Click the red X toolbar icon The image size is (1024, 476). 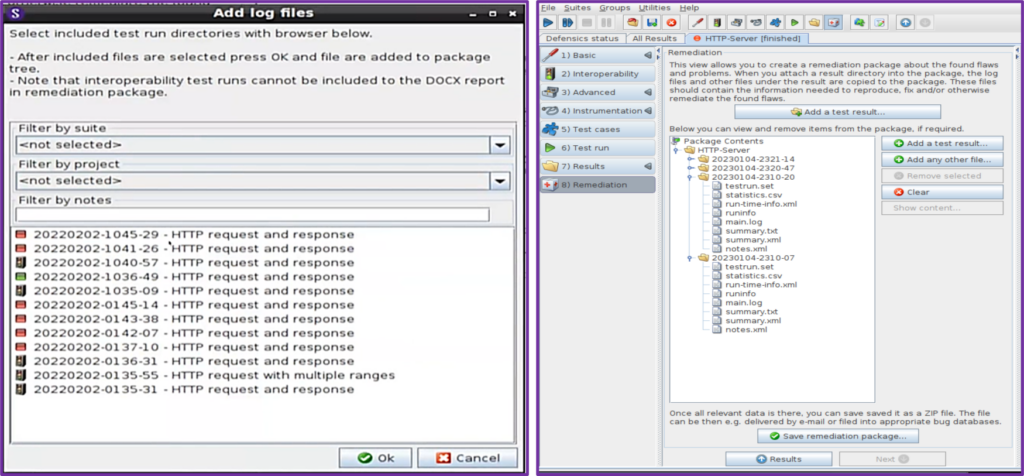tap(670, 22)
